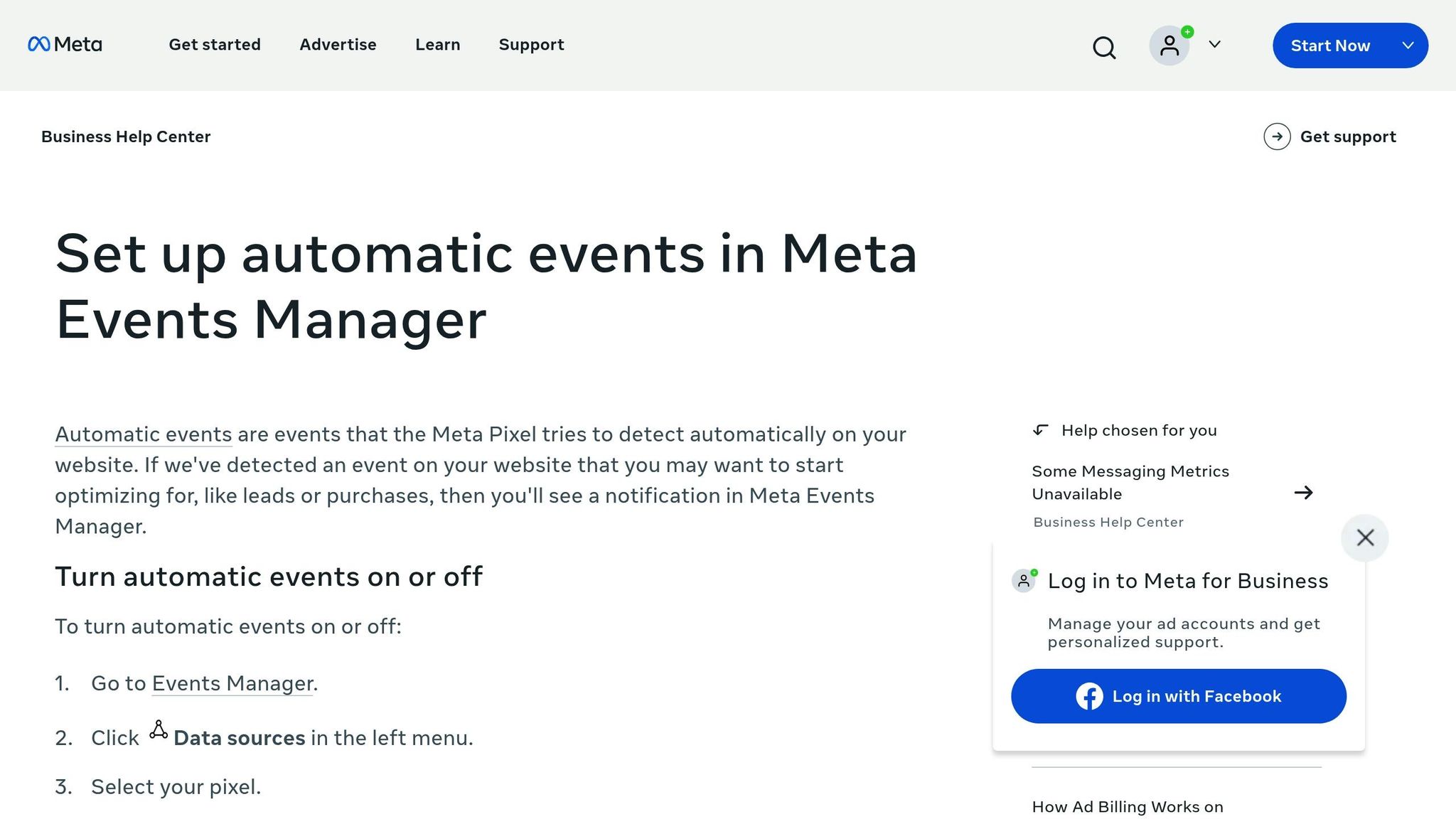Click the profile icon in the login popup

(1024, 580)
